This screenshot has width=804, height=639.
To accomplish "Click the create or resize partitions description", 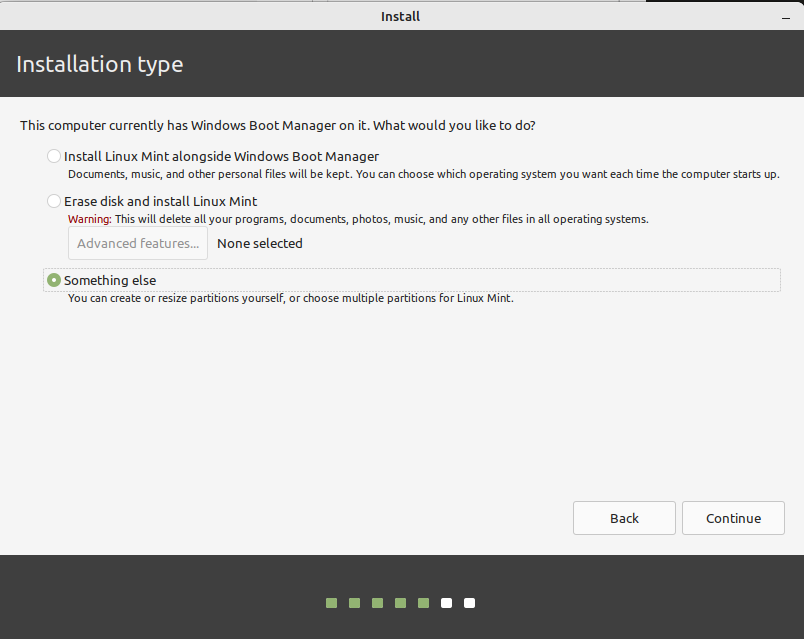I will pyautogui.click(x=290, y=298).
